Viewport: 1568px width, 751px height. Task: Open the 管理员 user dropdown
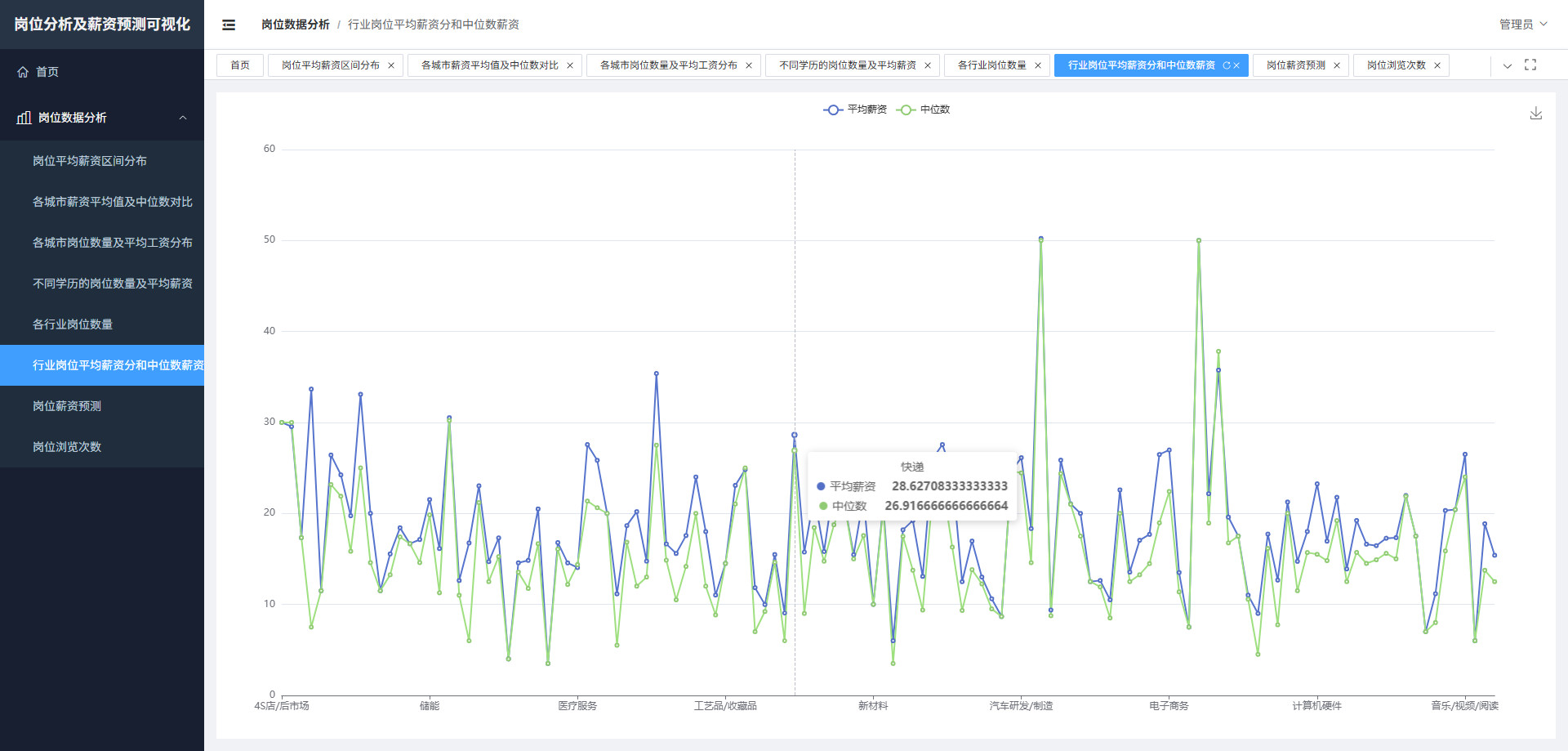[x=1523, y=25]
